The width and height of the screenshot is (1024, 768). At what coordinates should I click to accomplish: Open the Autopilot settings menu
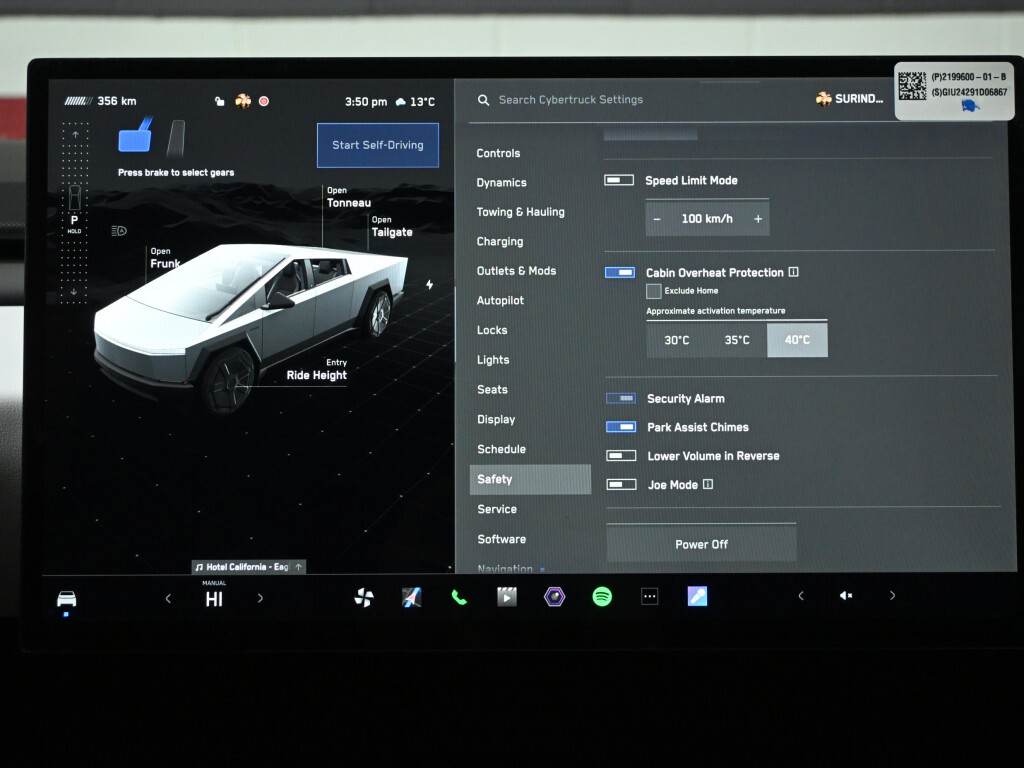coord(500,300)
